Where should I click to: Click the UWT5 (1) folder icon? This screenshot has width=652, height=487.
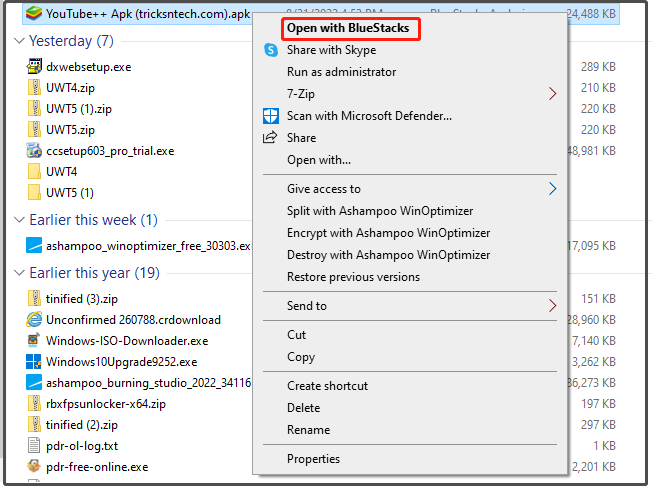[34, 193]
